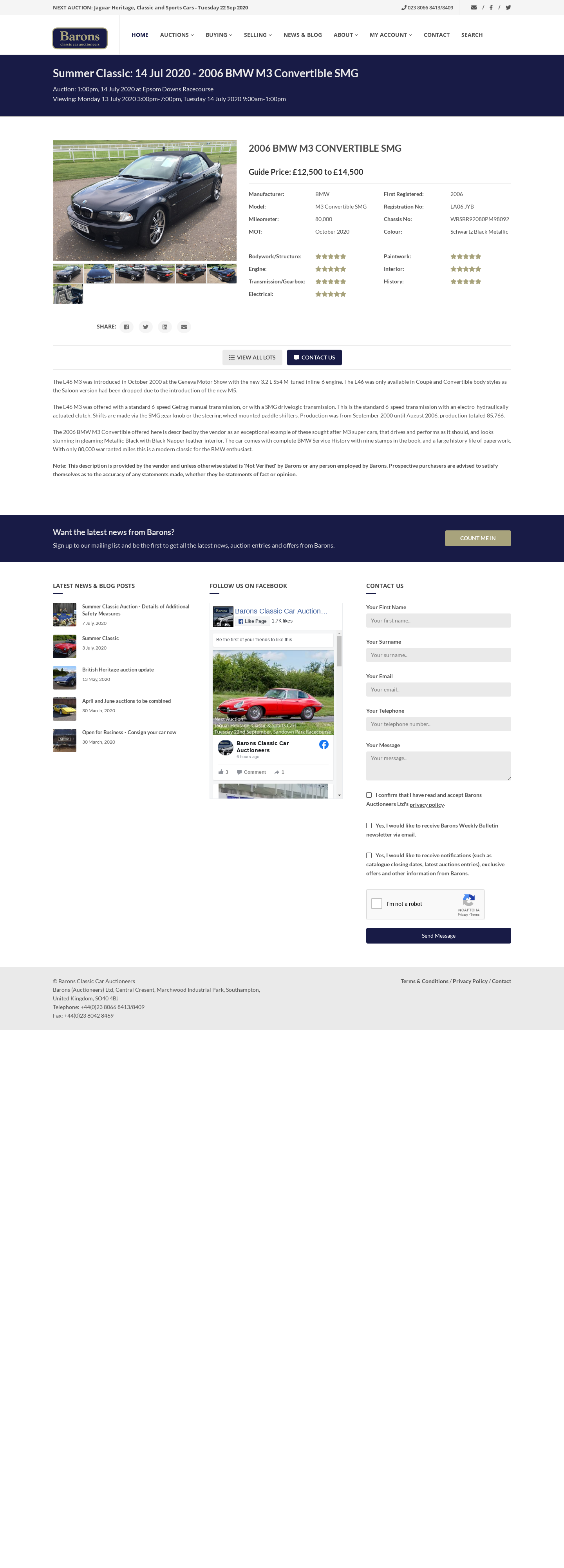Call phone number 023 8066 8413/8409
This screenshot has height=1568, width=564.
(x=427, y=7)
